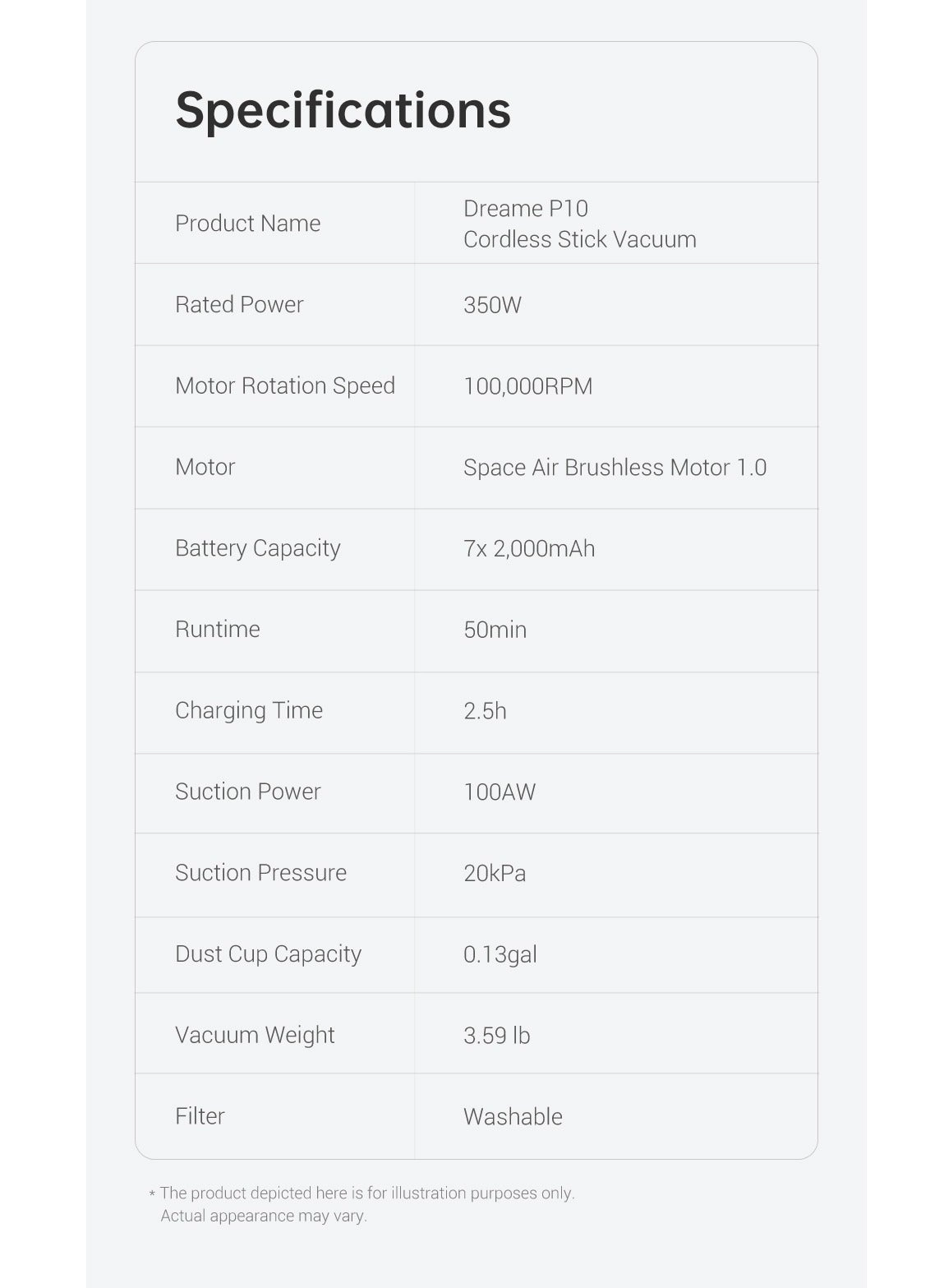Select the Product Name label
Screen dimensions: 944x1288
coord(247,224)
